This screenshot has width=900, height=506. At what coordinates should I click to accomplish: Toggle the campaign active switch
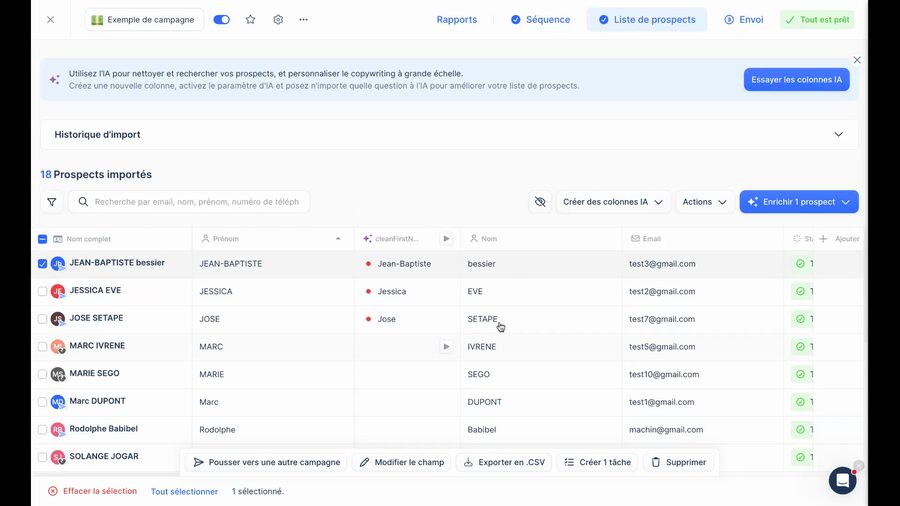(x=222, y=20)
